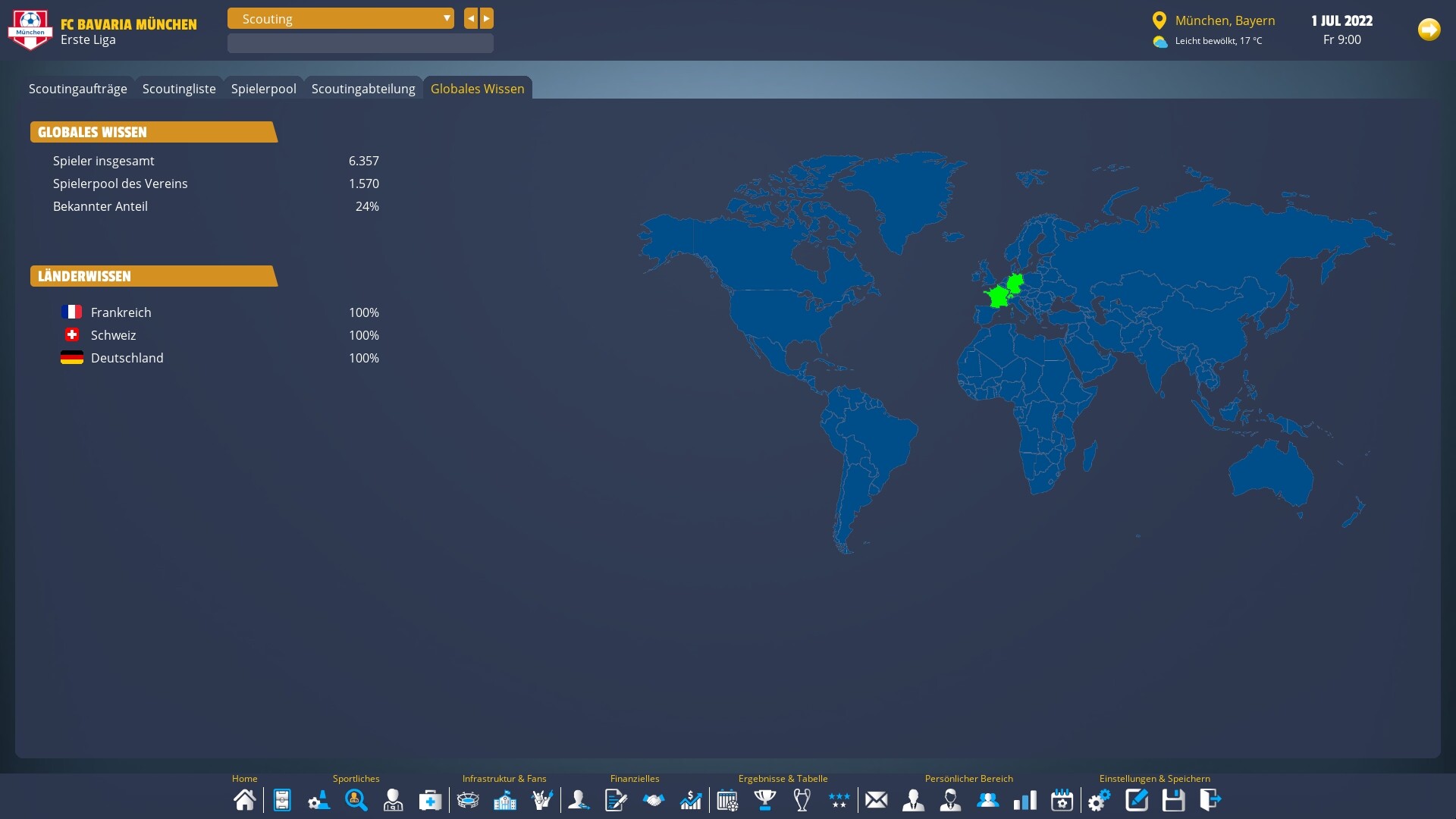Continue to next day via yellow arrow button
Viewport: 1456px width, 819px height.
(1429, 30)
